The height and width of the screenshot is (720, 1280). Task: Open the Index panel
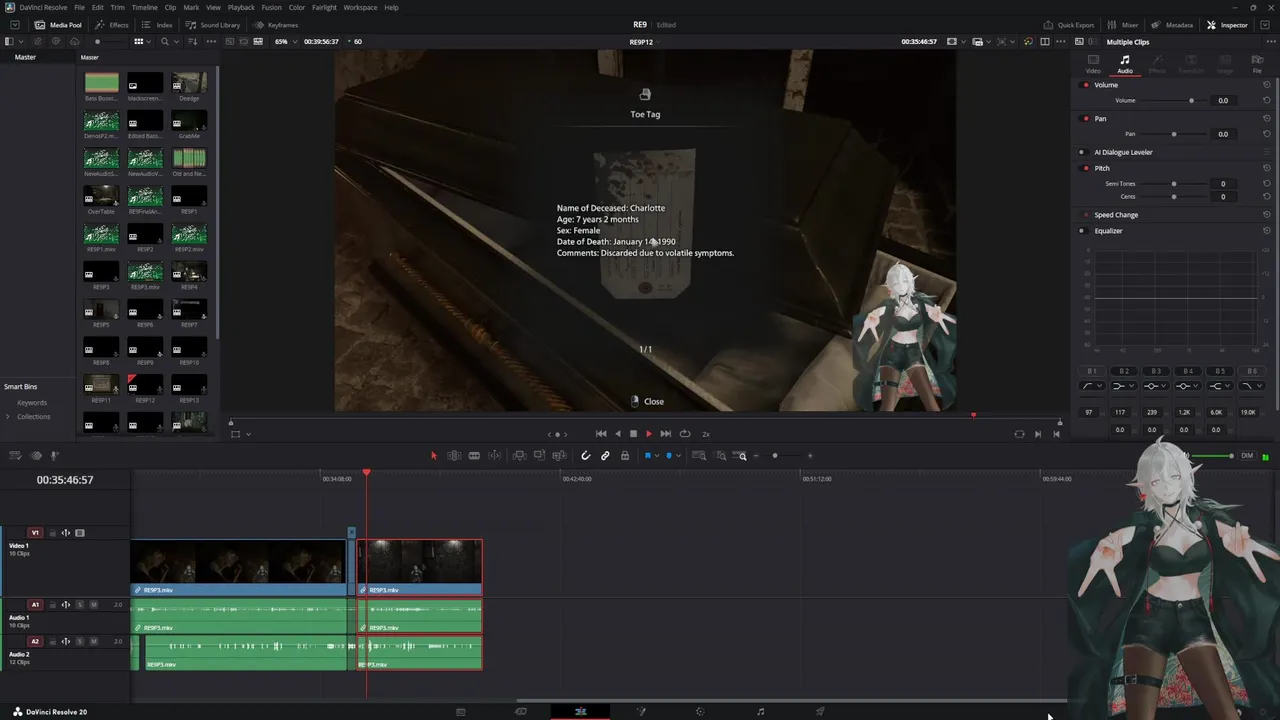pyautogui.click(x=157, y=25)
